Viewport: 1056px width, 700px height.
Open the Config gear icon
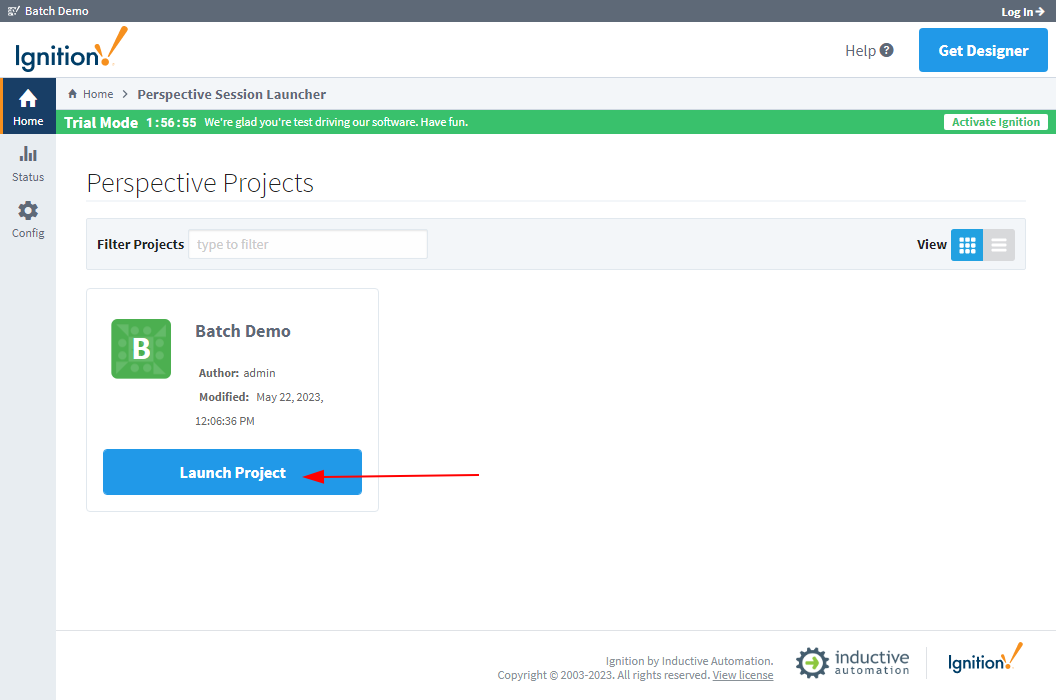click(x=28, y=211)
